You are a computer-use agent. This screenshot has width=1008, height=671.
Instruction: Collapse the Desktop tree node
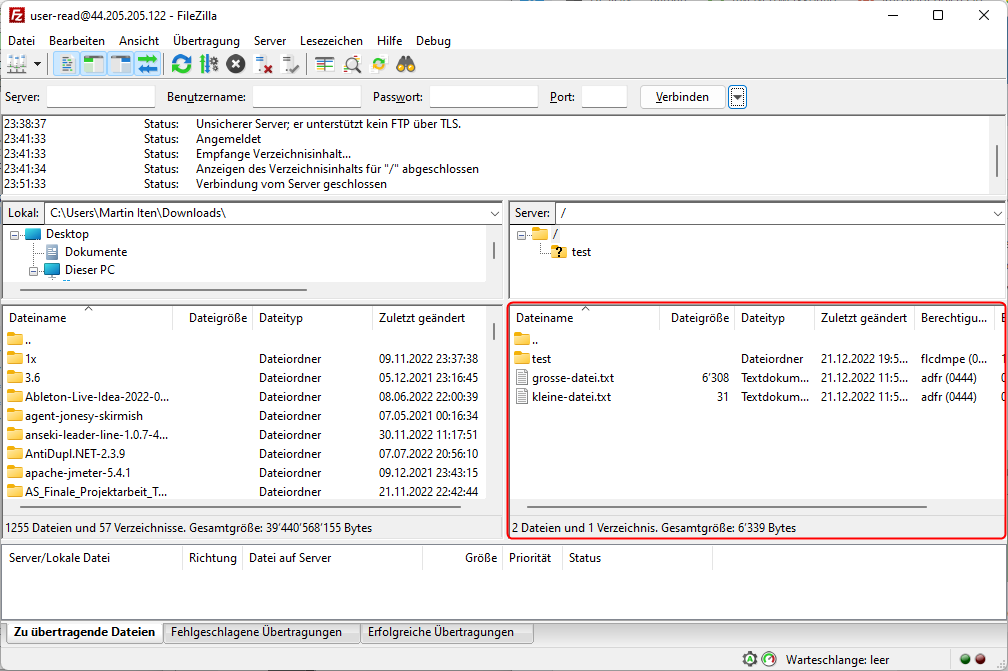point(15,234)
